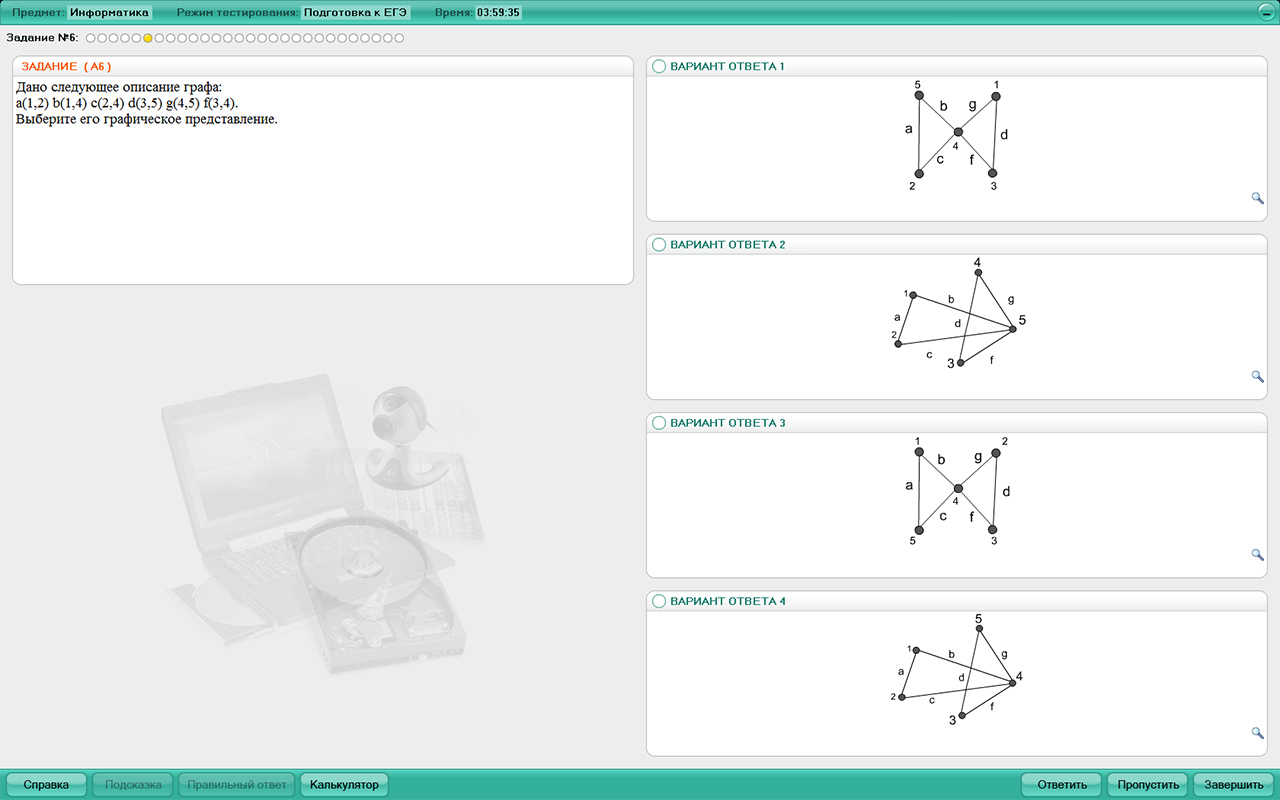This screenshot has width=1280, height=800.
Task: Click the magnifier in answer variant 4
Action: (x=1258, y=733)
